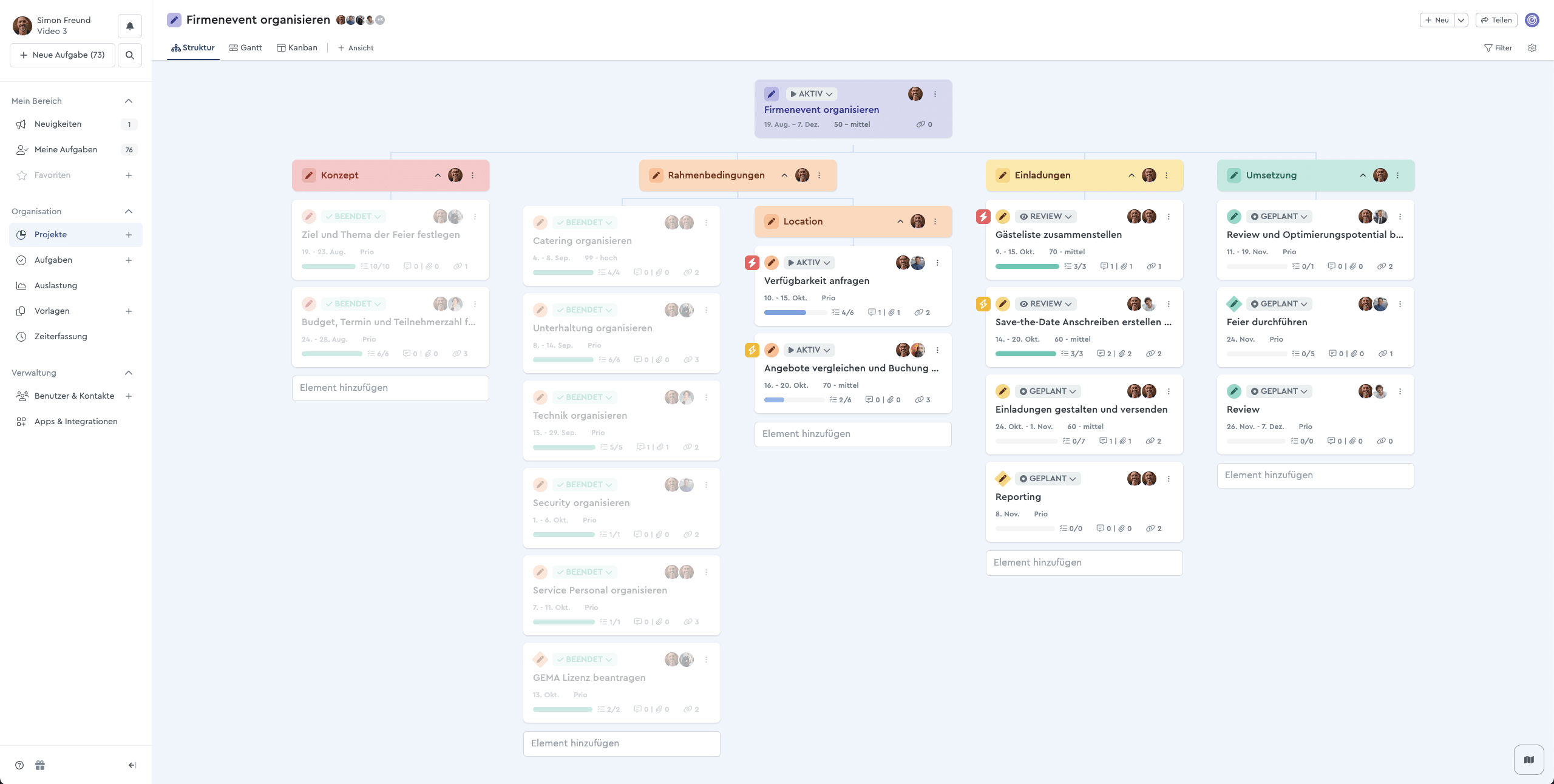This screenshot has width=1554, height=784.
Task: Open three-dot menu on Firmenevent organisieren card
Action: tap(935, 94)
